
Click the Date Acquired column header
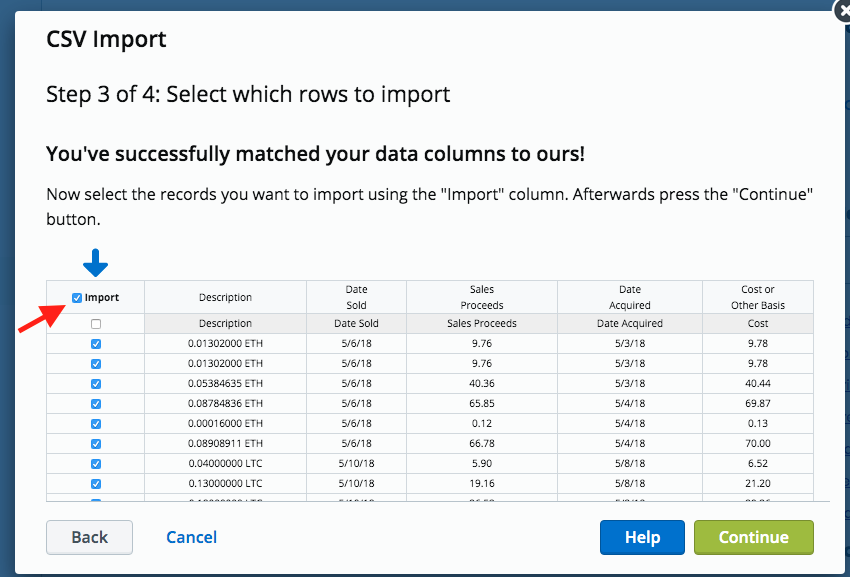630,297
